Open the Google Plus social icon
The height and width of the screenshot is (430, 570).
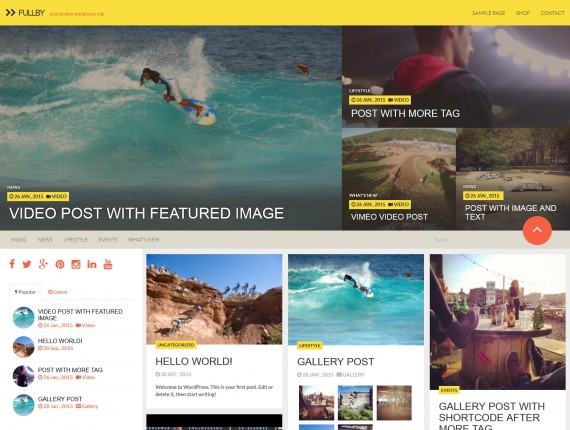coord(43,264)
